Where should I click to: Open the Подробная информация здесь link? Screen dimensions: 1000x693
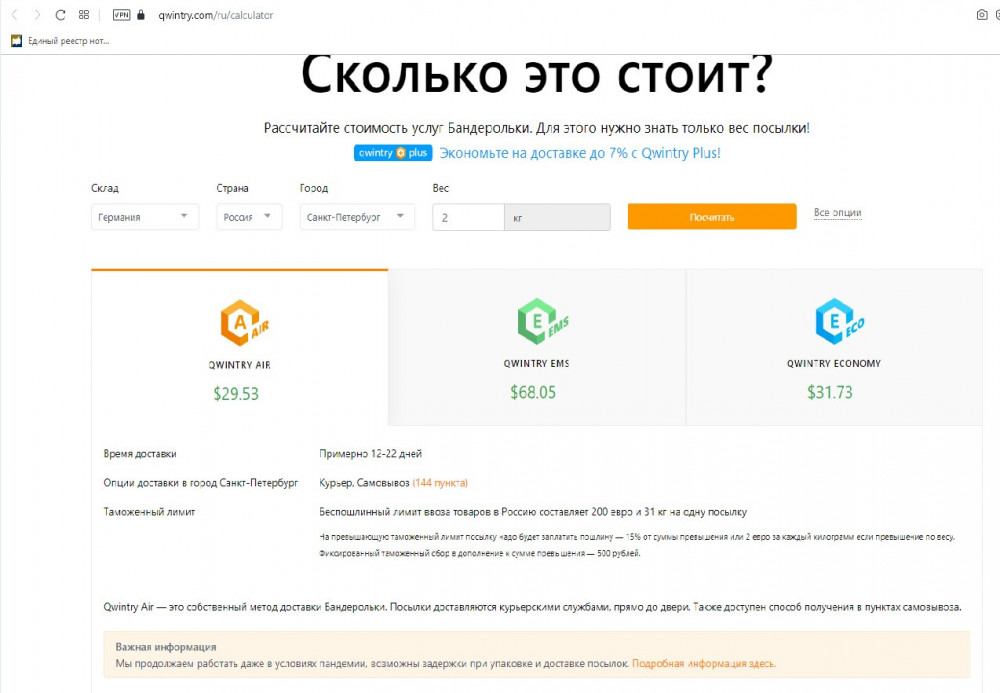[704, 664]
